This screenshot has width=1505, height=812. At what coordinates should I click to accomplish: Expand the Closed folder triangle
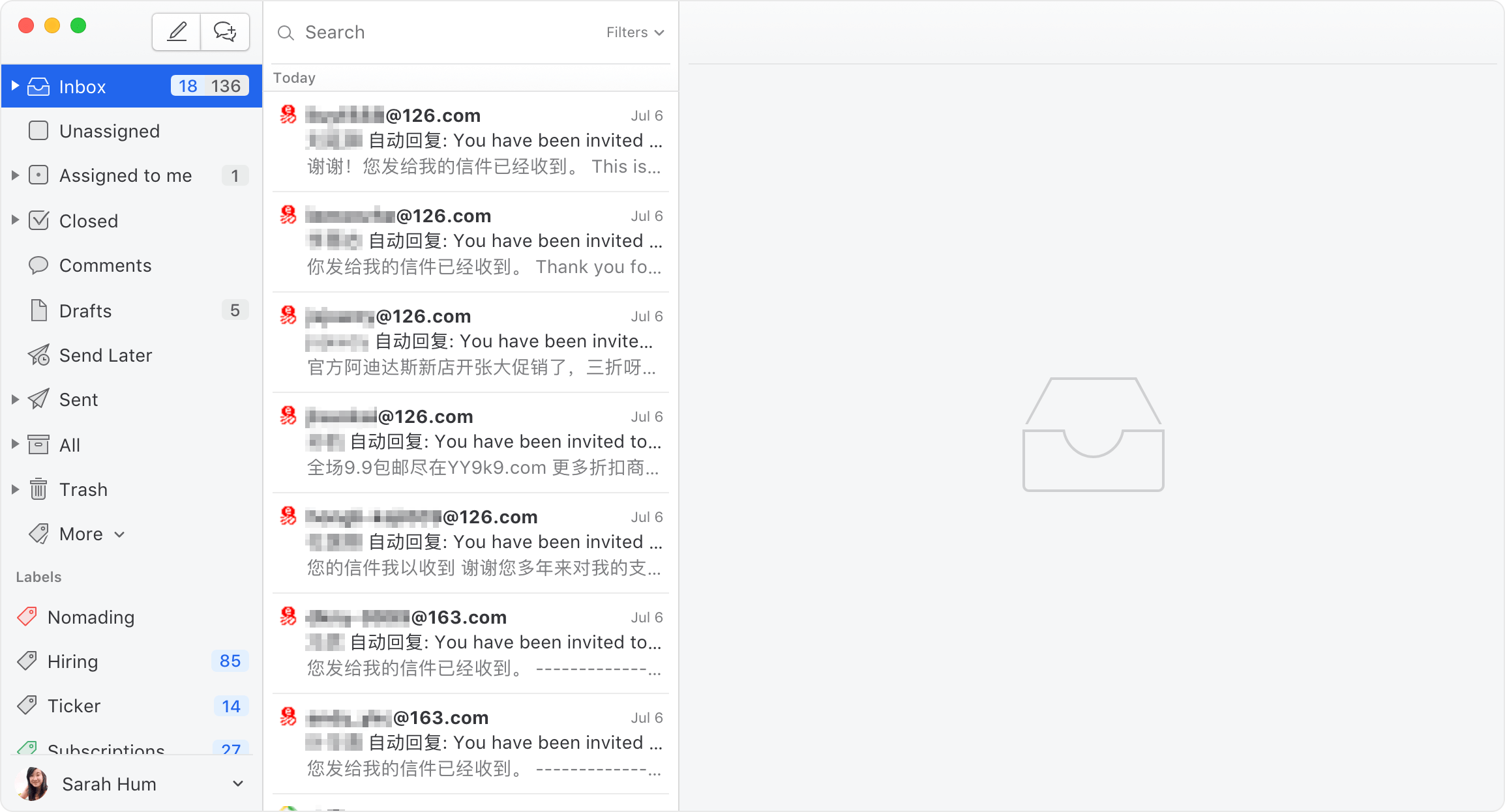(15, 220)
